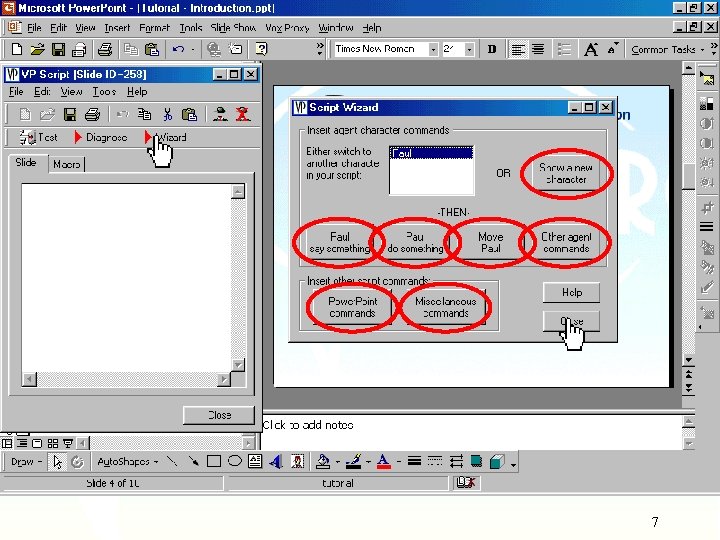The height and width of the screenshot is (540, 720).
Task: Open PowerPoint Insert menu
Action: click(x=117, y=28)
